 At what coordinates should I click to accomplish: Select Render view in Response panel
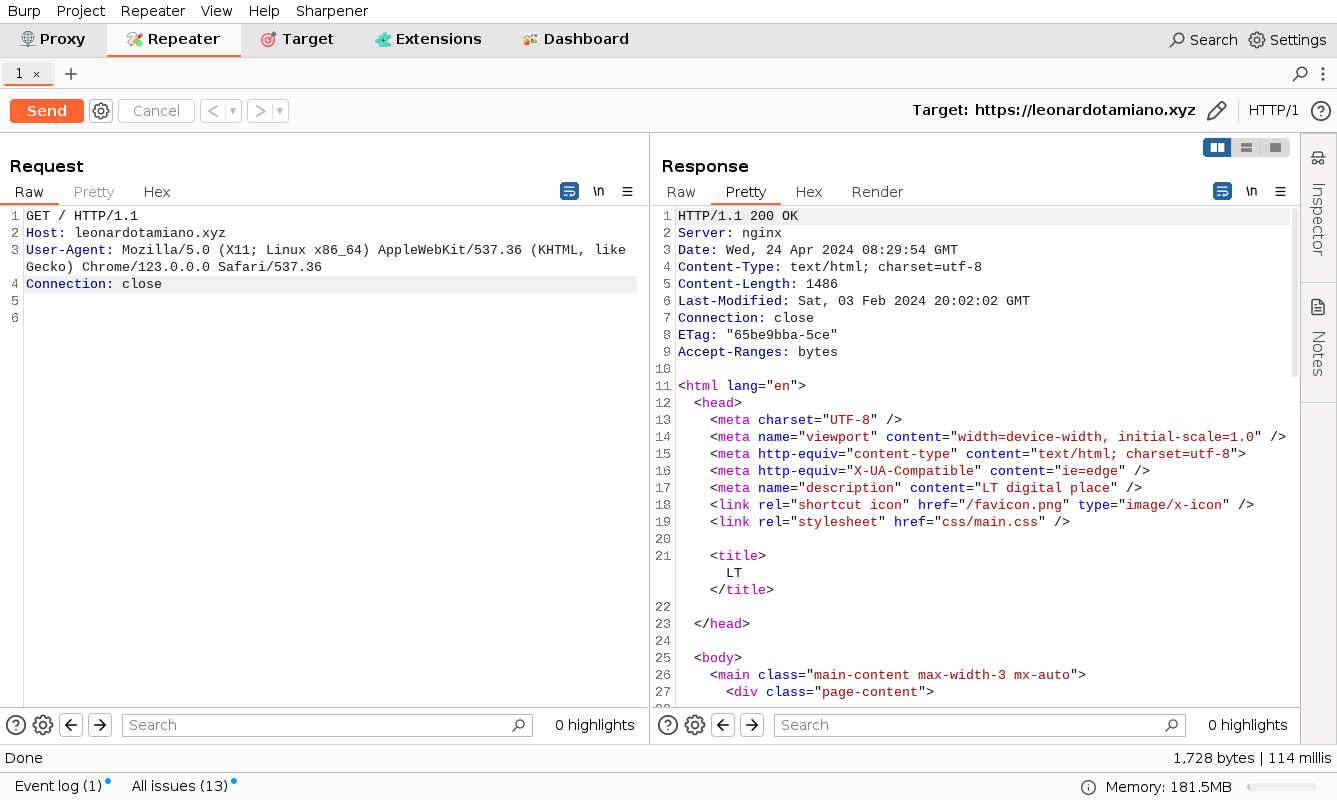tap(877, 192)
